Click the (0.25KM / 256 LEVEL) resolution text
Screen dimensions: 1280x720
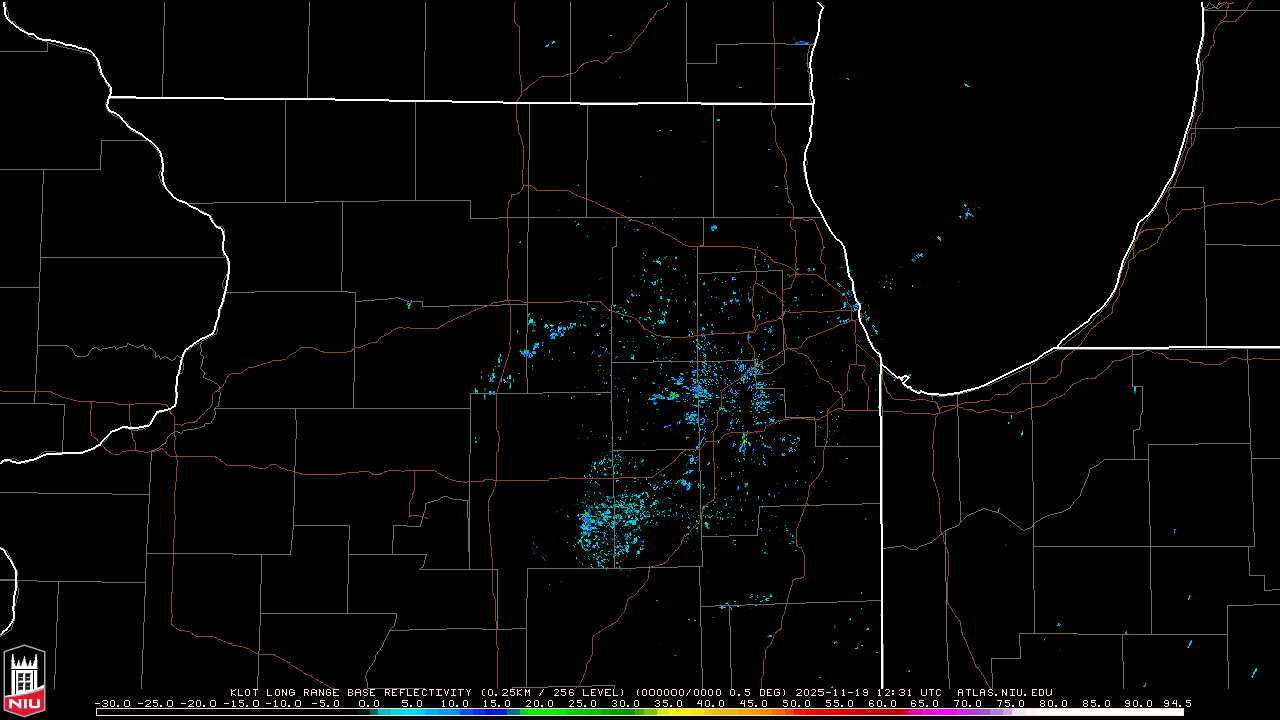(552, 692)
